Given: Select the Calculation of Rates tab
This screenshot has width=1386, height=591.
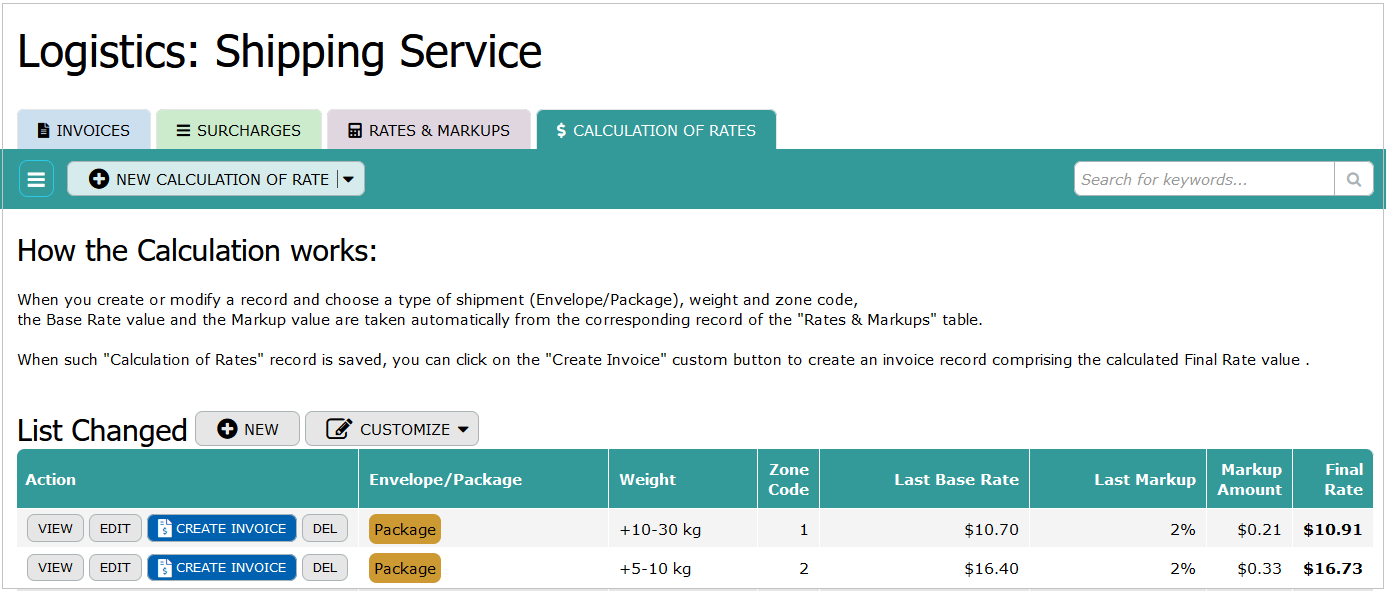Looking at the screenshot, I should [656, 131].
